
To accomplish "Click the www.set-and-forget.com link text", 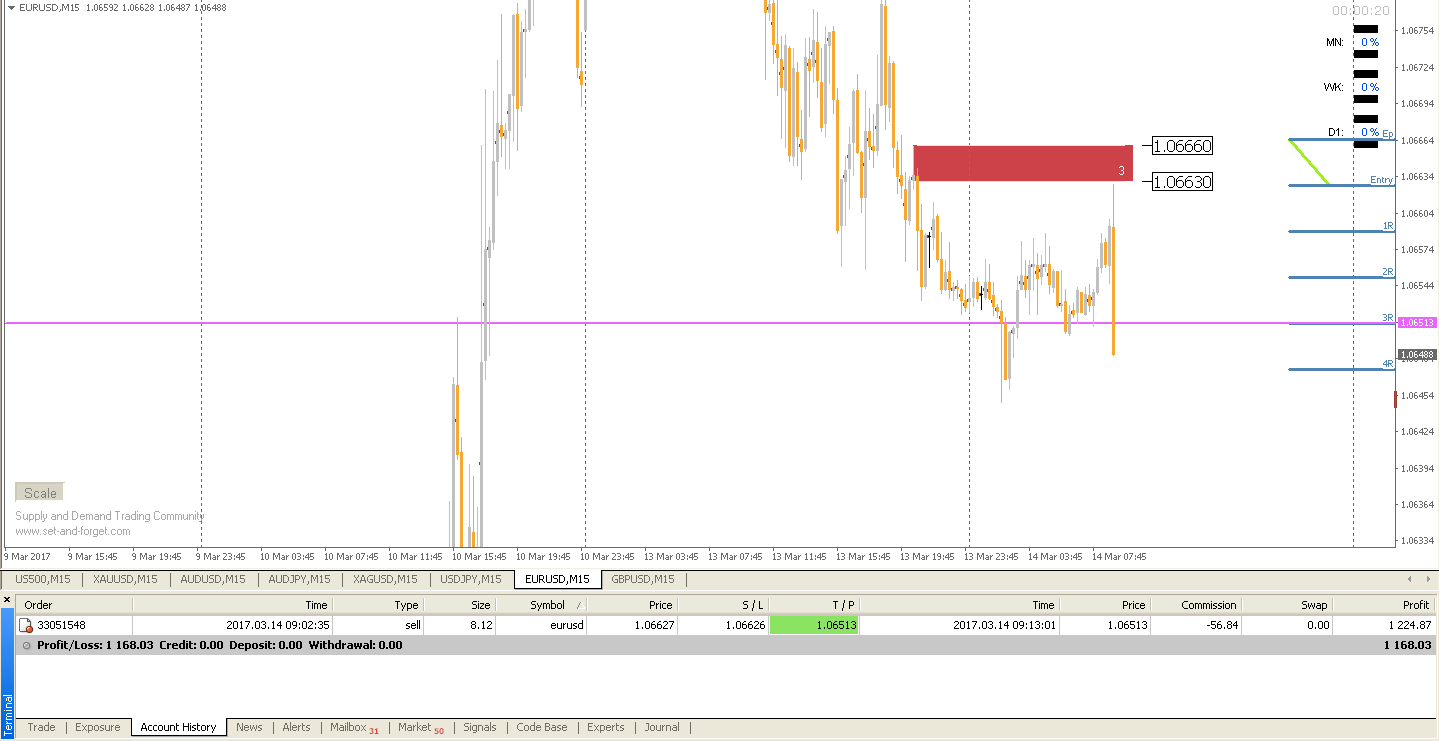I will (x=73, y=531).
